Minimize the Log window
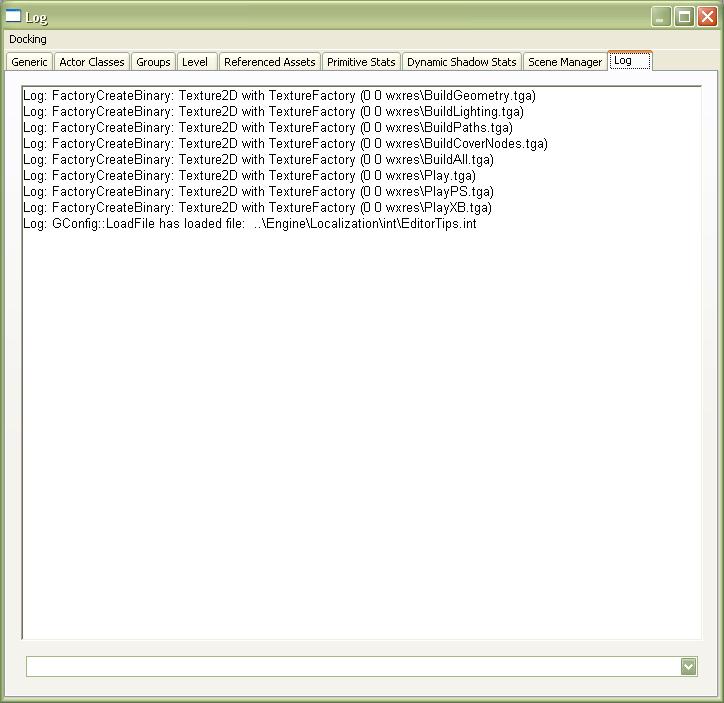This screenshot has height=703, width=724. 661,17
